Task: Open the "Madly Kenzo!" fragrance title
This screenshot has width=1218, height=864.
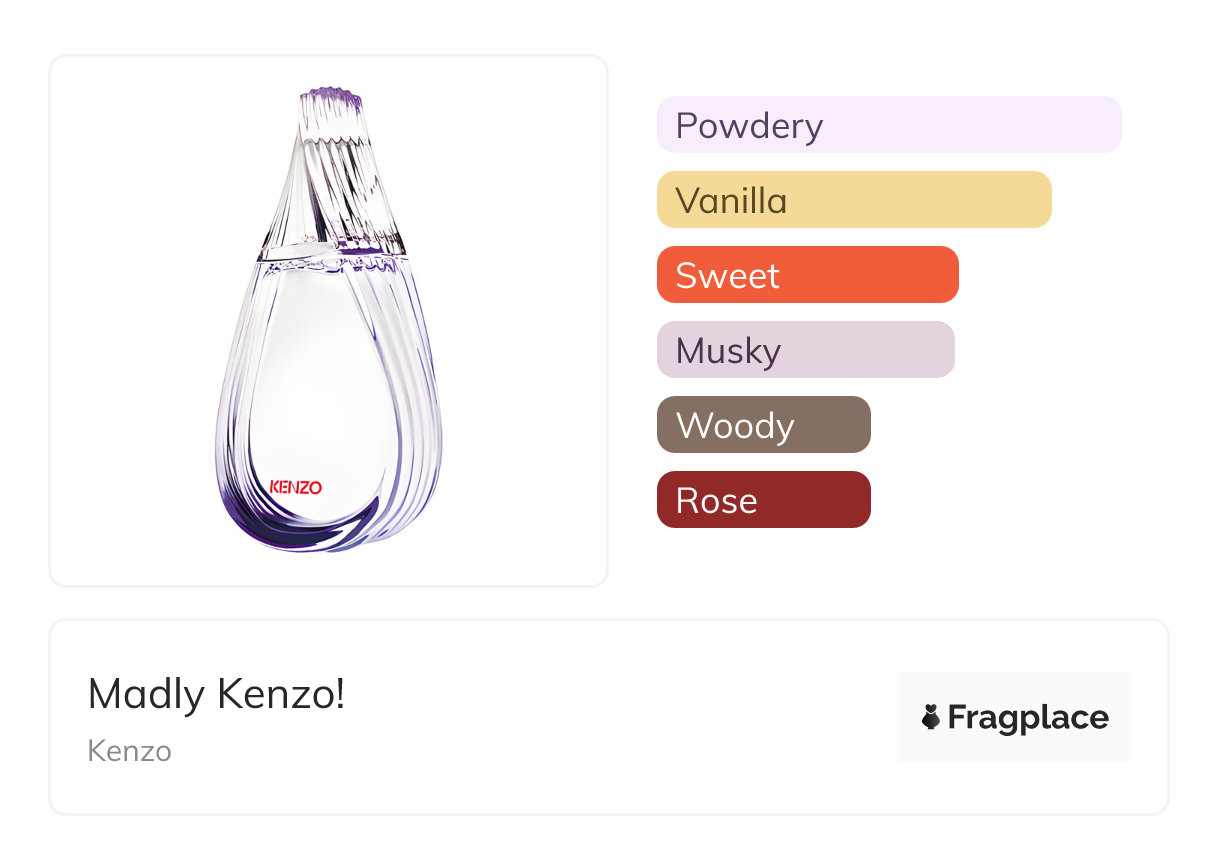Action: [216, 694]
